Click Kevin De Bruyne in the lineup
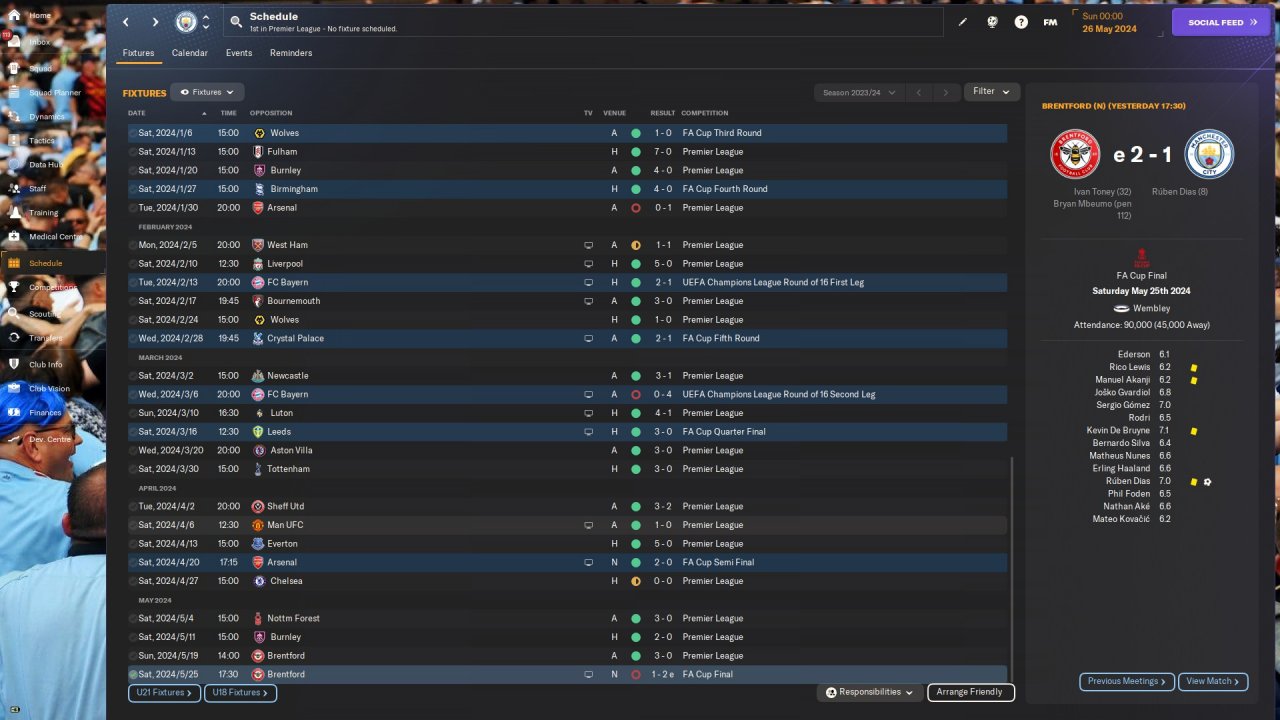 point(1118,431)
